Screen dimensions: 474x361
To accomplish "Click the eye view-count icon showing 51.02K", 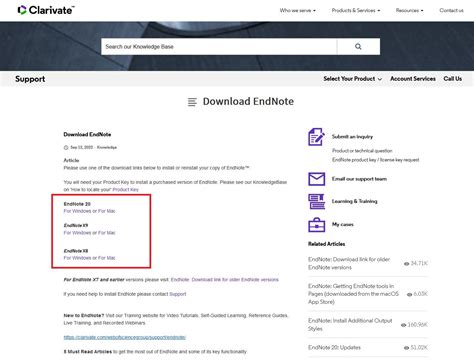I will (x=406, y=348).
